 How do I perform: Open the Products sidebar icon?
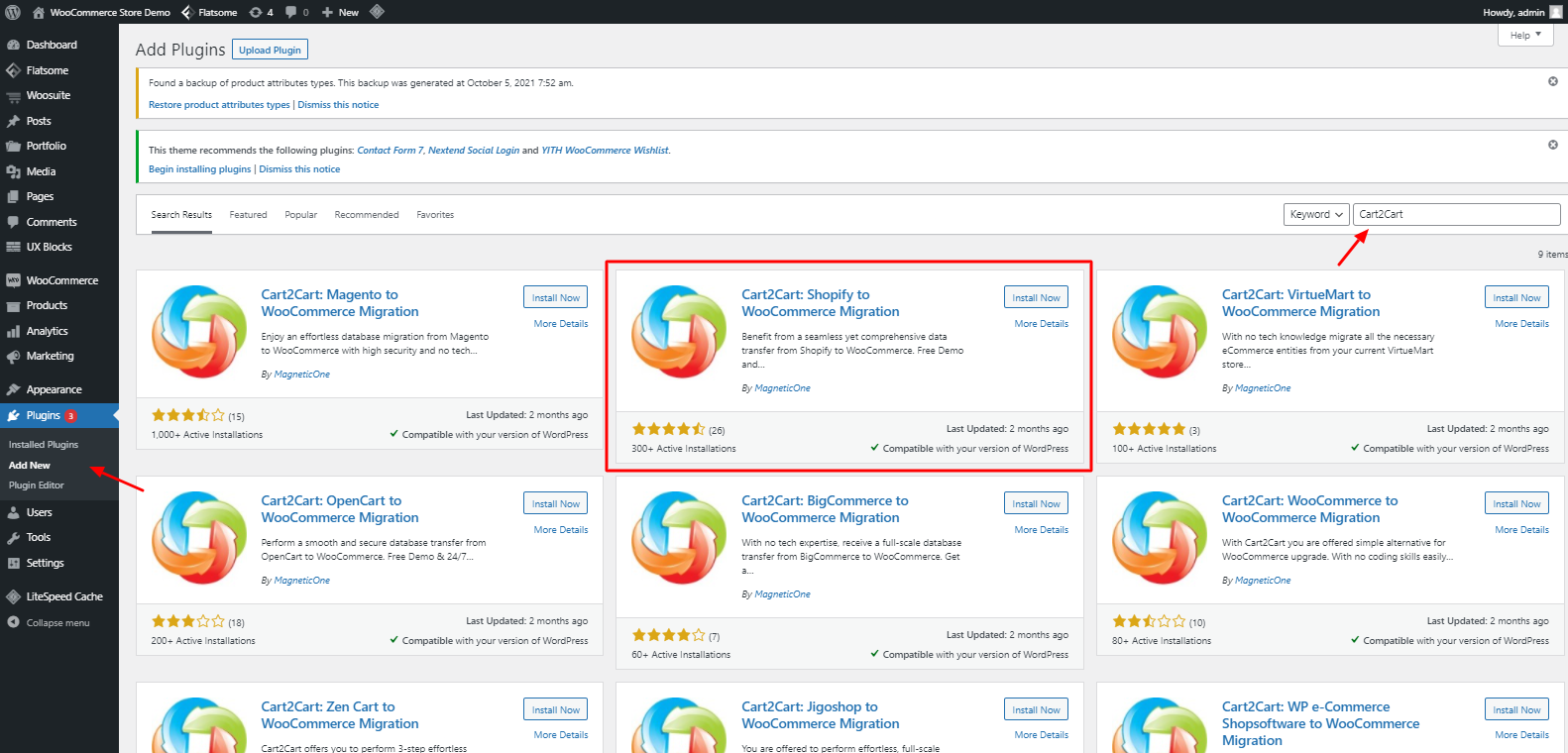(14, 305)
